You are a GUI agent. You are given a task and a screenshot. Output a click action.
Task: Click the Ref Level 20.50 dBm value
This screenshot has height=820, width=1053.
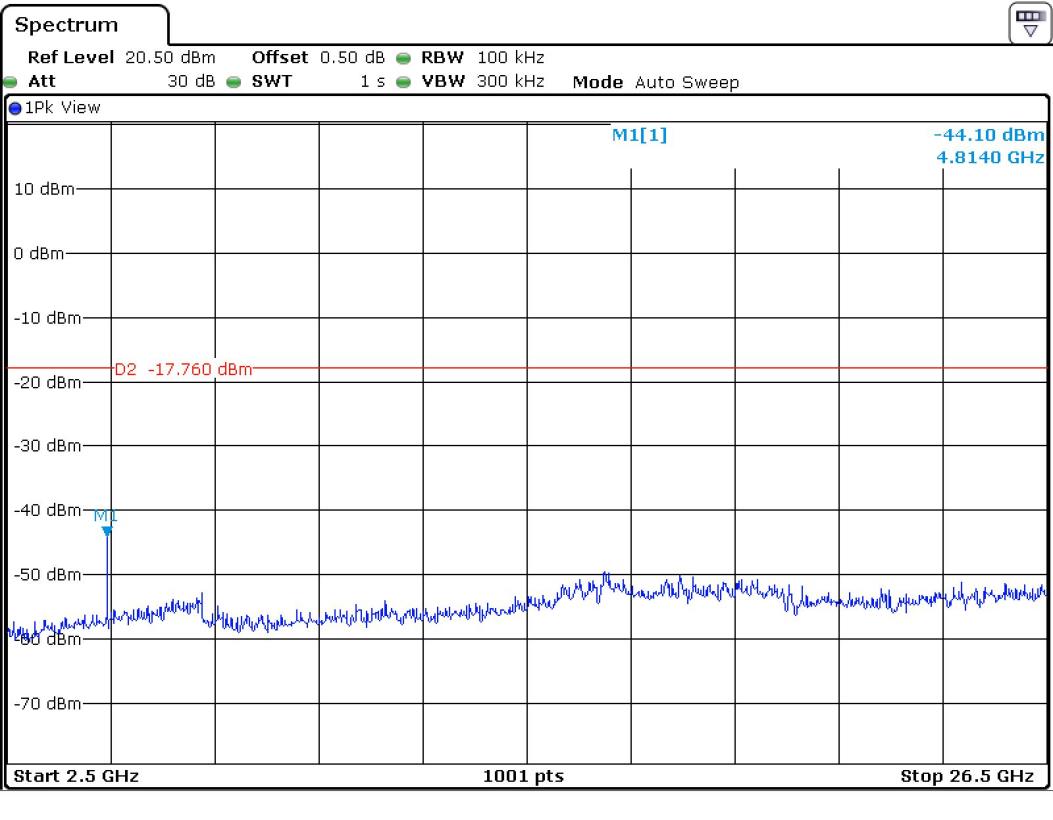click(170, 58)
